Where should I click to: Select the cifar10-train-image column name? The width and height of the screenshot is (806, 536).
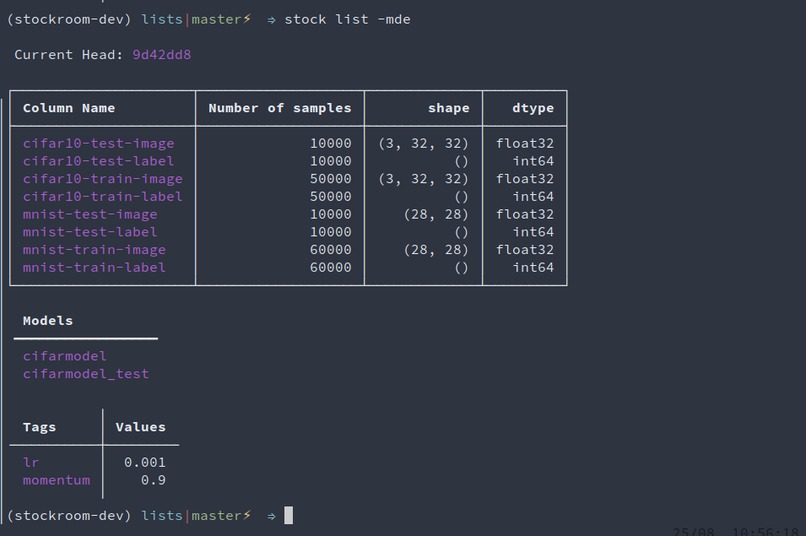click(x=103, y=179)
